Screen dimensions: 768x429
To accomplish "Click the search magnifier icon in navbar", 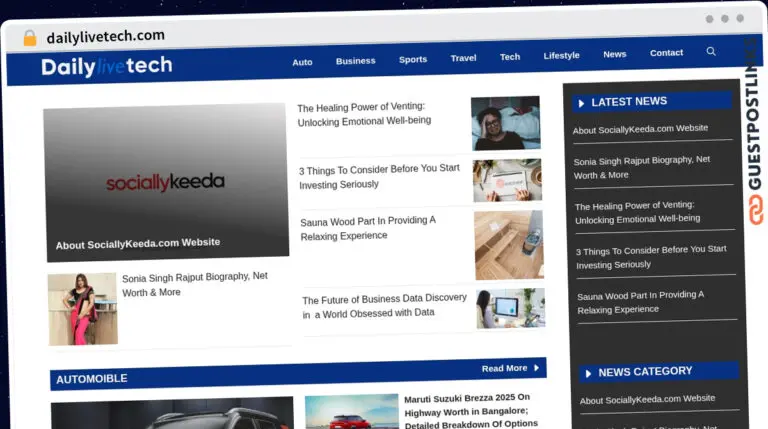I will tap(711, 52).
